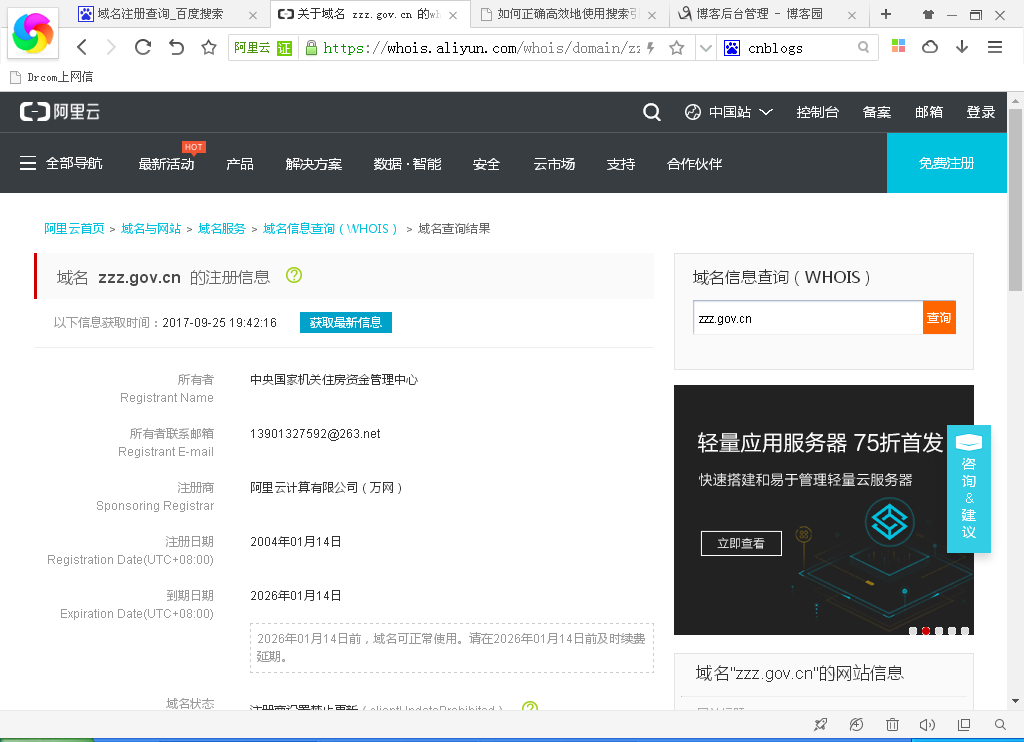Click the Baidu paw search engine icon
Screen dimensions: 1024x742
tap(732, 48)
